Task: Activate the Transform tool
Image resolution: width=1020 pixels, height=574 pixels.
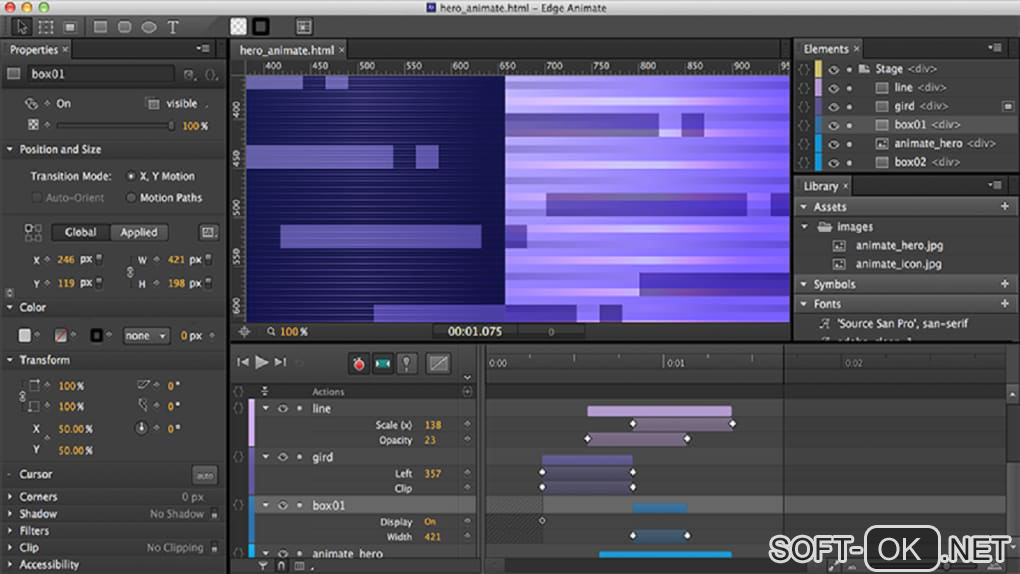Action: coord(45,27)
